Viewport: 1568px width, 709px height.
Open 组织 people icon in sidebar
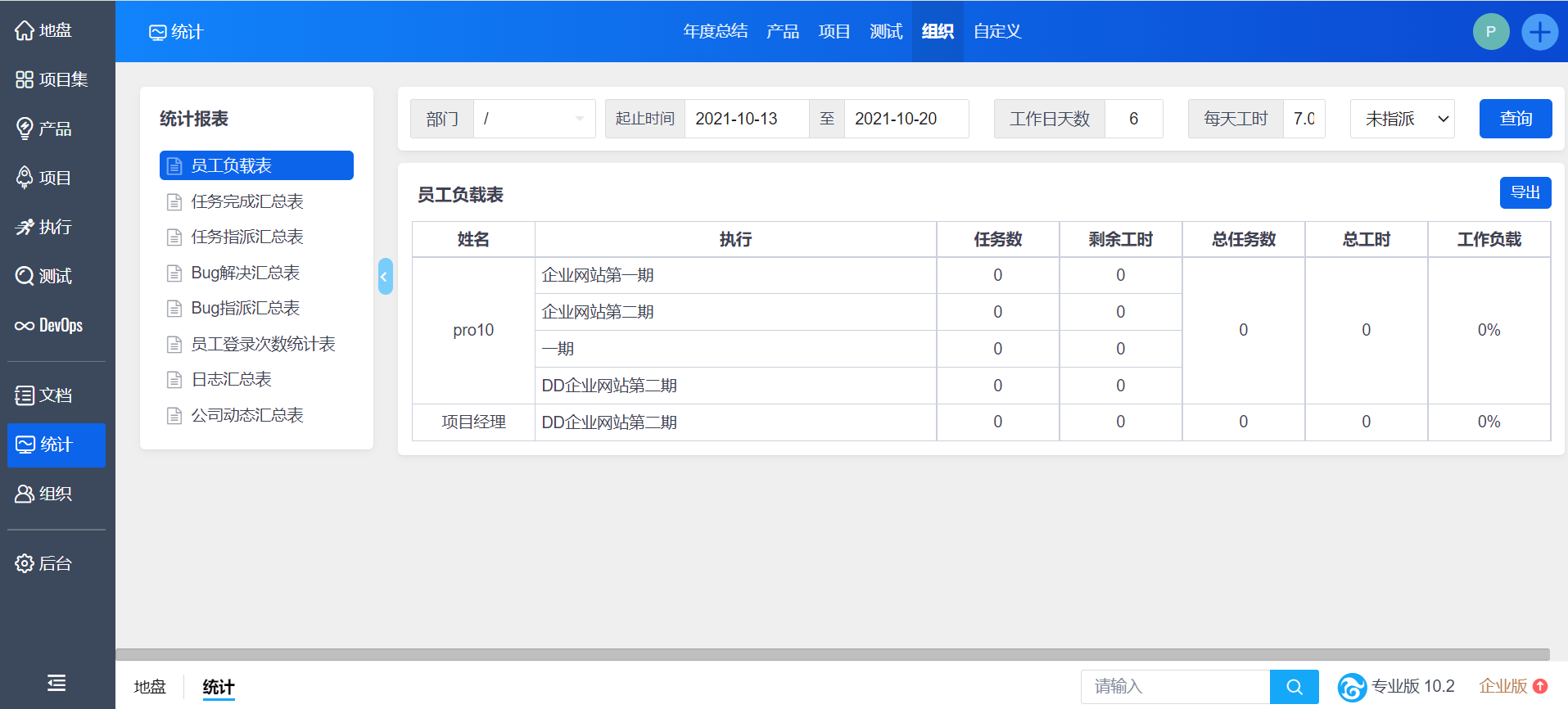click(25, 494)
